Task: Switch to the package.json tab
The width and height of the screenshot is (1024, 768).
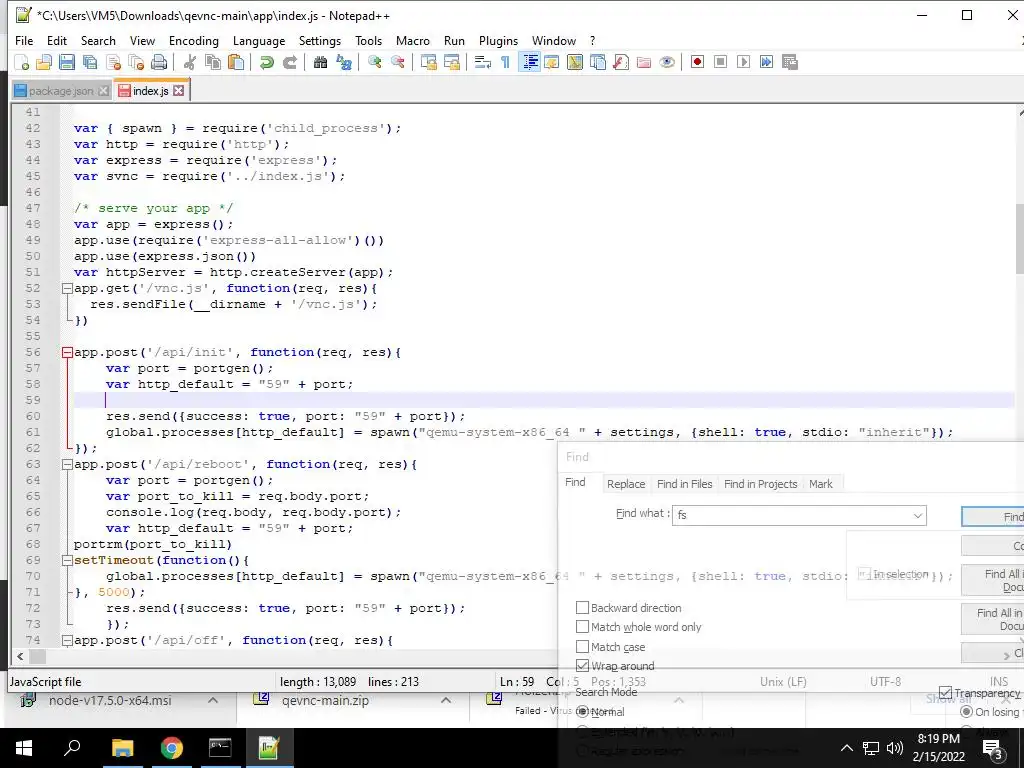Action: (61, 91)
